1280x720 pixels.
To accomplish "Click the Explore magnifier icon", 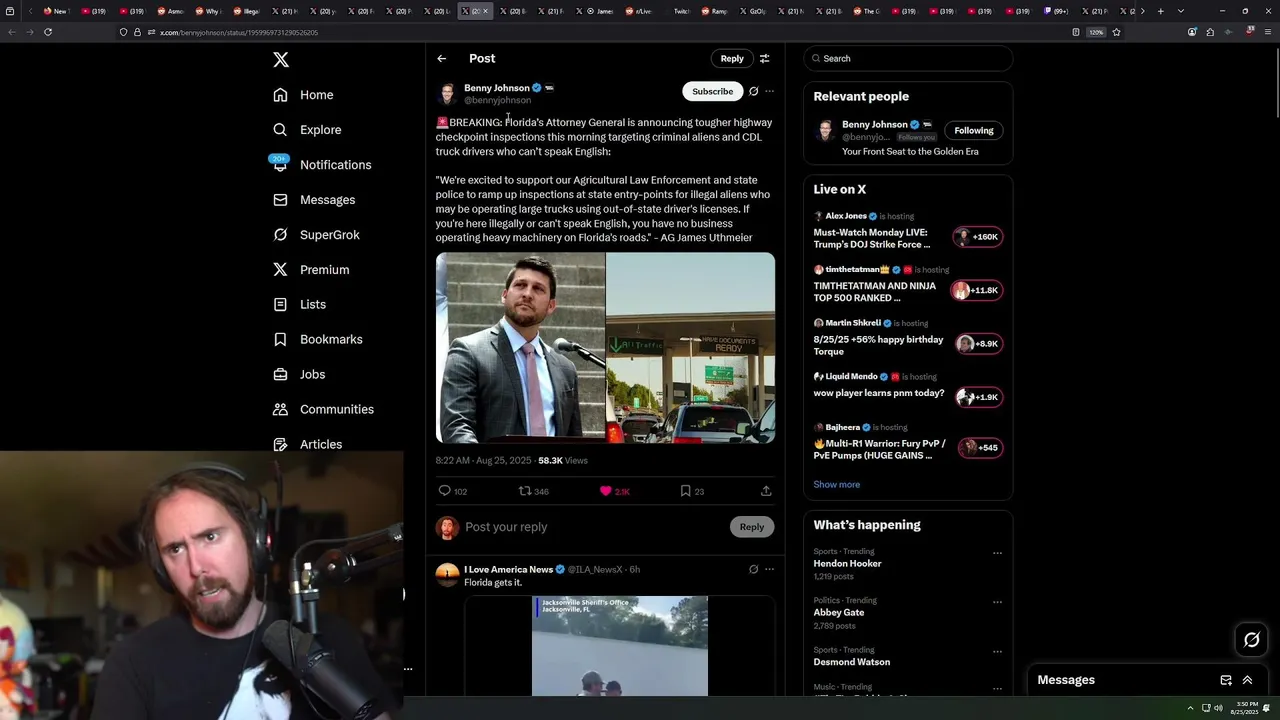I will pos(280,130).
